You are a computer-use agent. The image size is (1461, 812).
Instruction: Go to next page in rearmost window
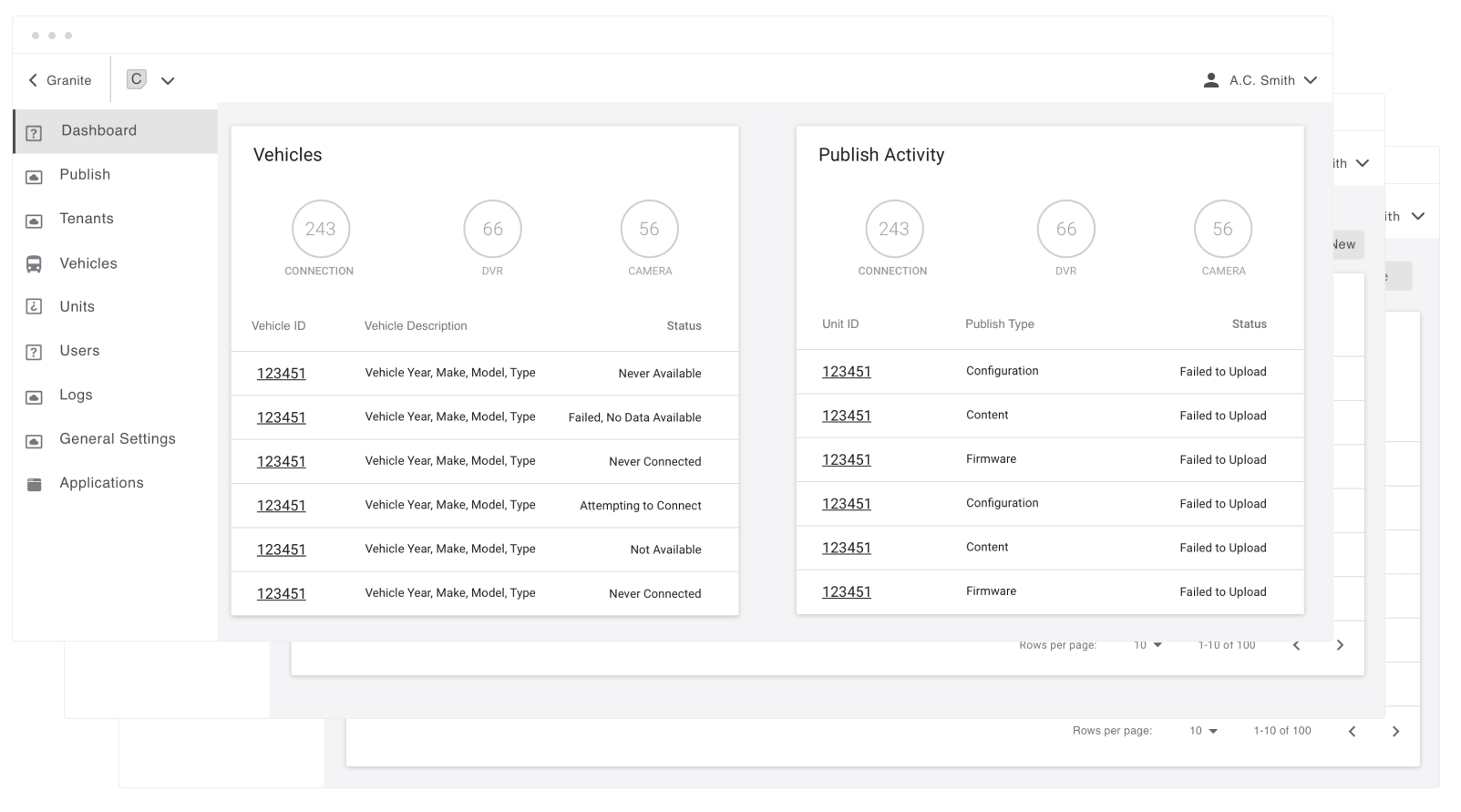pos(1395,731)
